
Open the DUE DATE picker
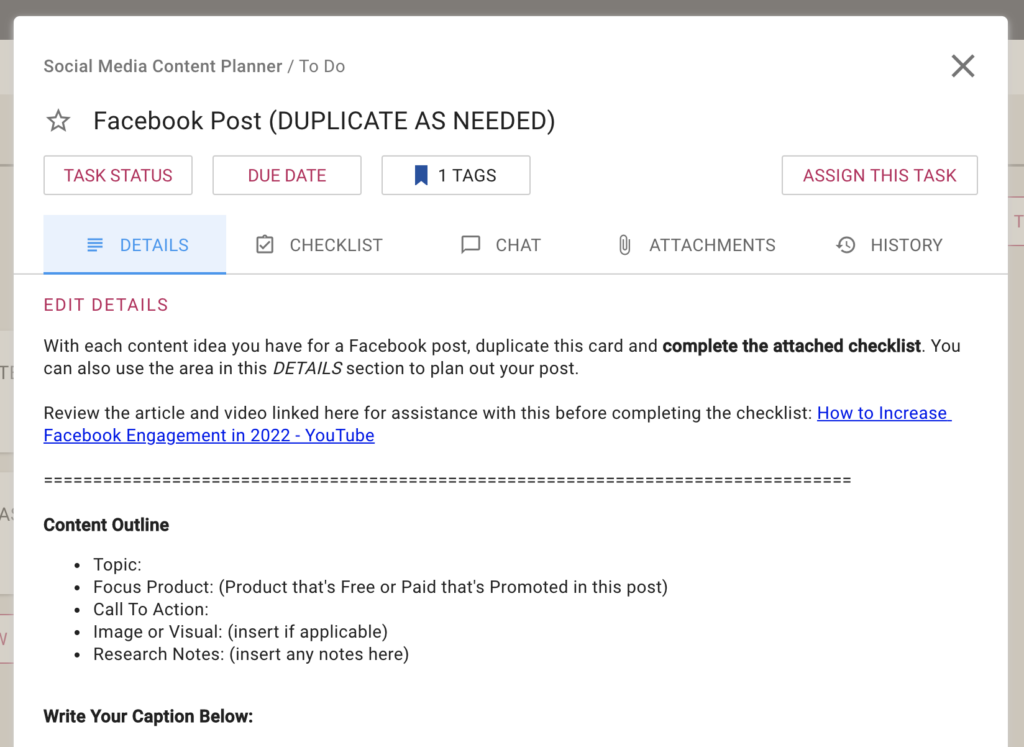click(287, 175)
